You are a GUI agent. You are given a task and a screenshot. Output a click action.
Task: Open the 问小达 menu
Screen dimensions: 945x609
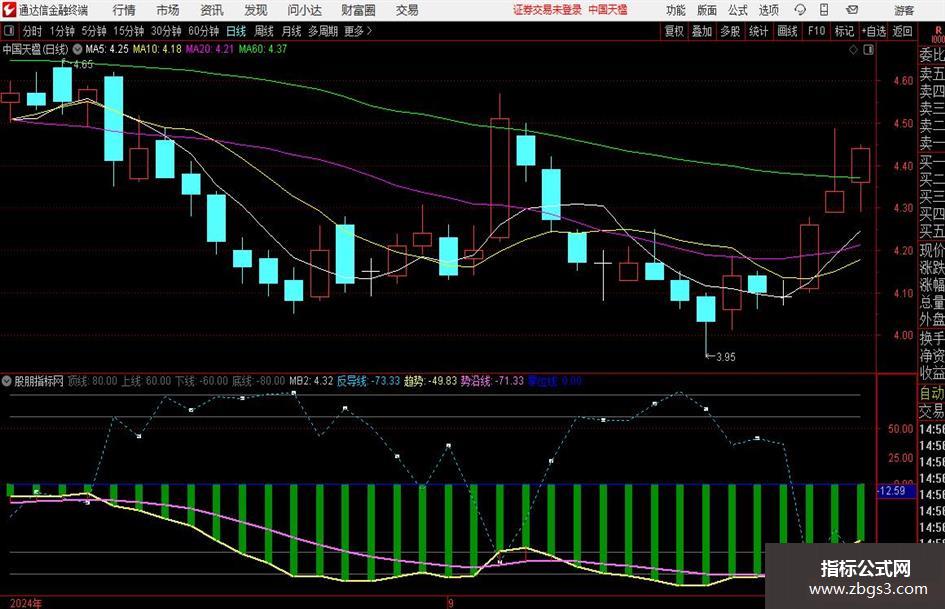tap(304, 10)
